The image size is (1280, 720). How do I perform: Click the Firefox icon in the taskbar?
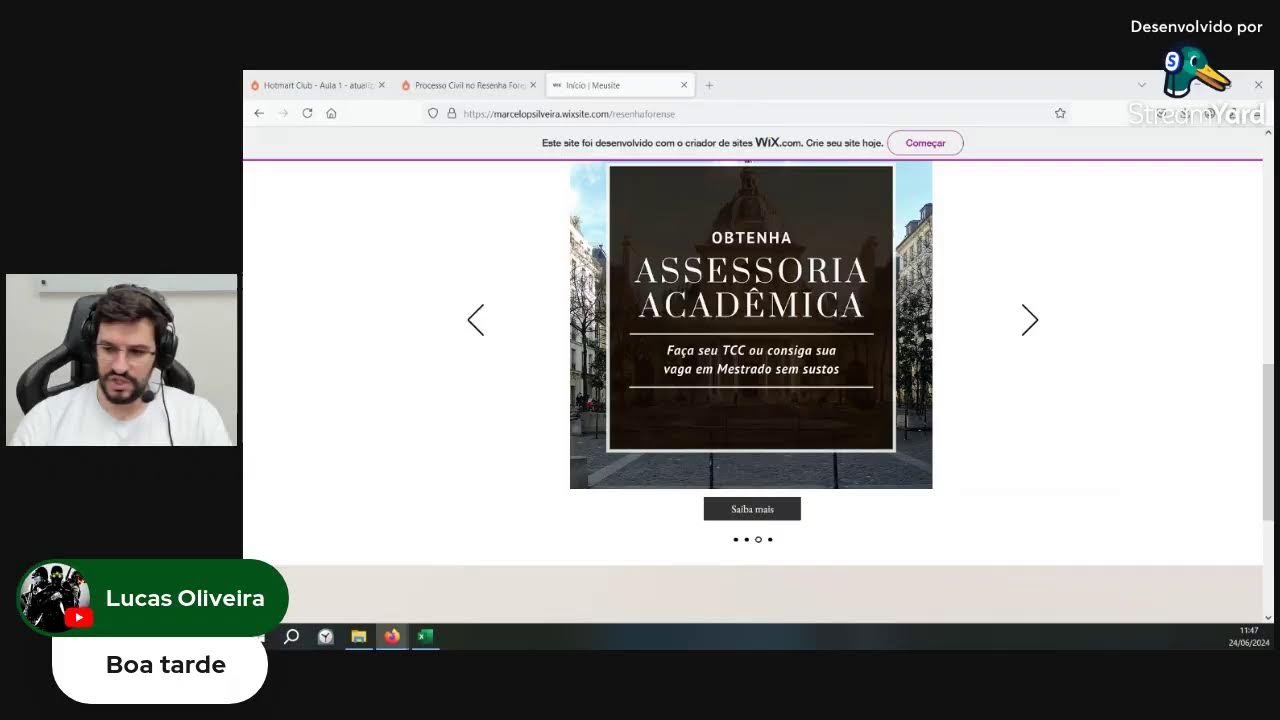click(x=392, y=636)
